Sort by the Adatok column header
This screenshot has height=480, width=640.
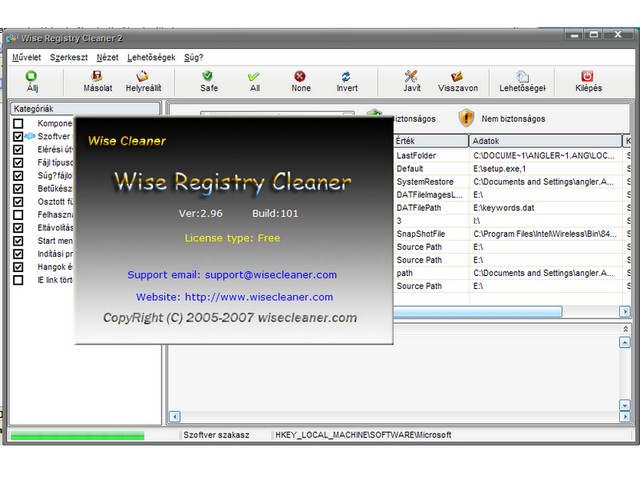click(545, 141)
